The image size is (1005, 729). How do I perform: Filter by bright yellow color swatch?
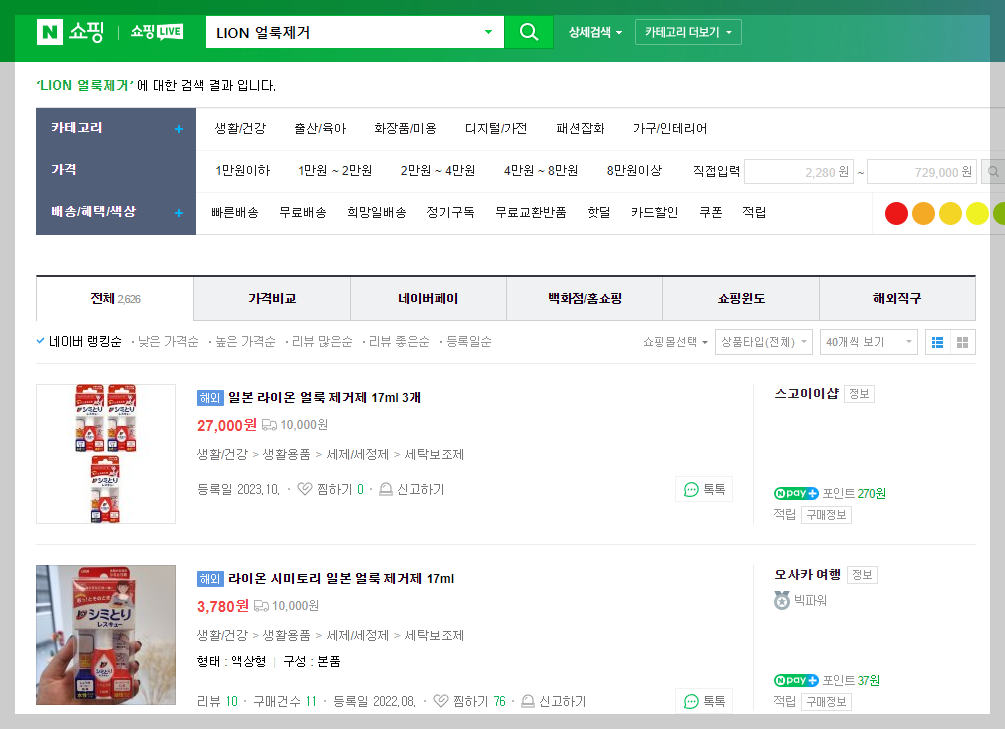(x=977, y=214)
